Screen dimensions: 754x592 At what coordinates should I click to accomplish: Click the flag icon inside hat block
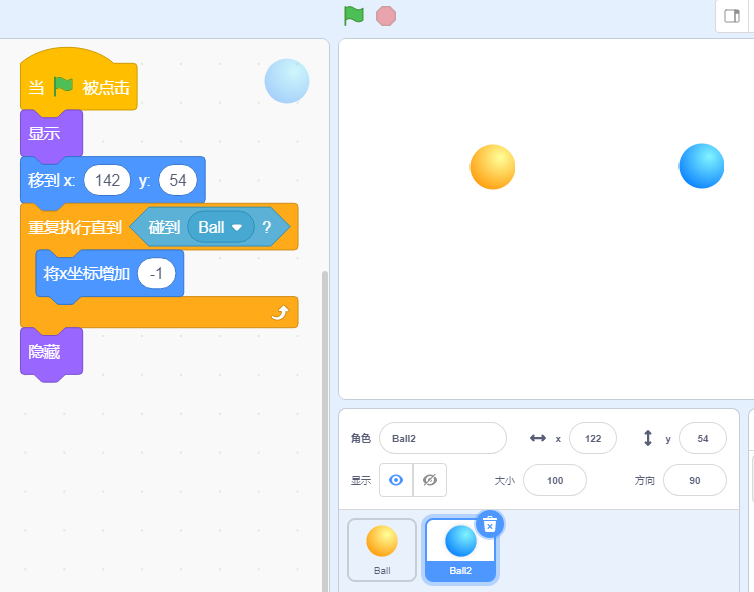(x=63, y=87)
